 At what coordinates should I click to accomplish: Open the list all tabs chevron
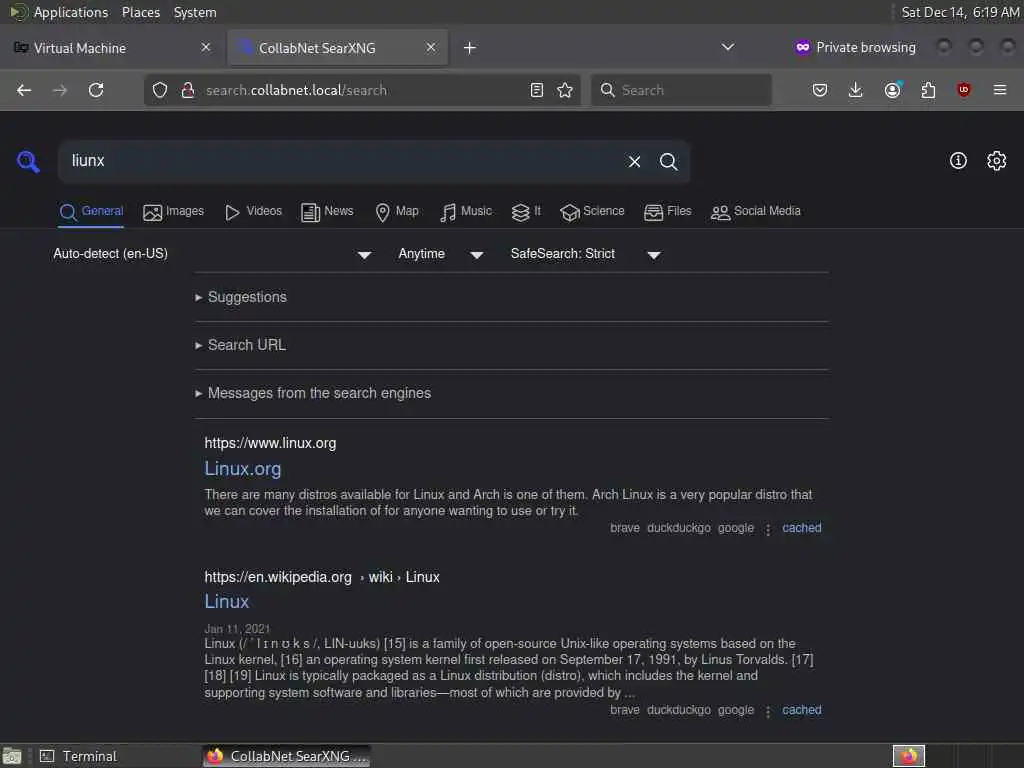click(728, 47)
